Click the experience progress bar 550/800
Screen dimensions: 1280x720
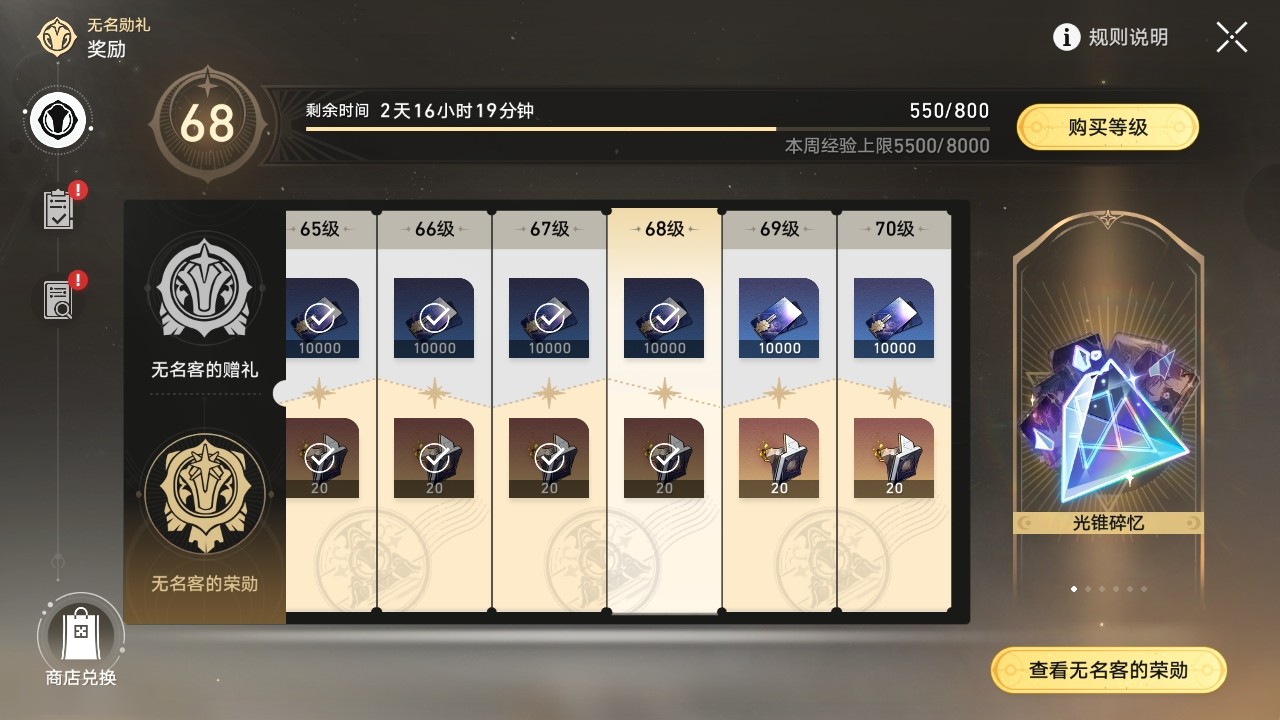pyautogui.click(x=648, y=128)
